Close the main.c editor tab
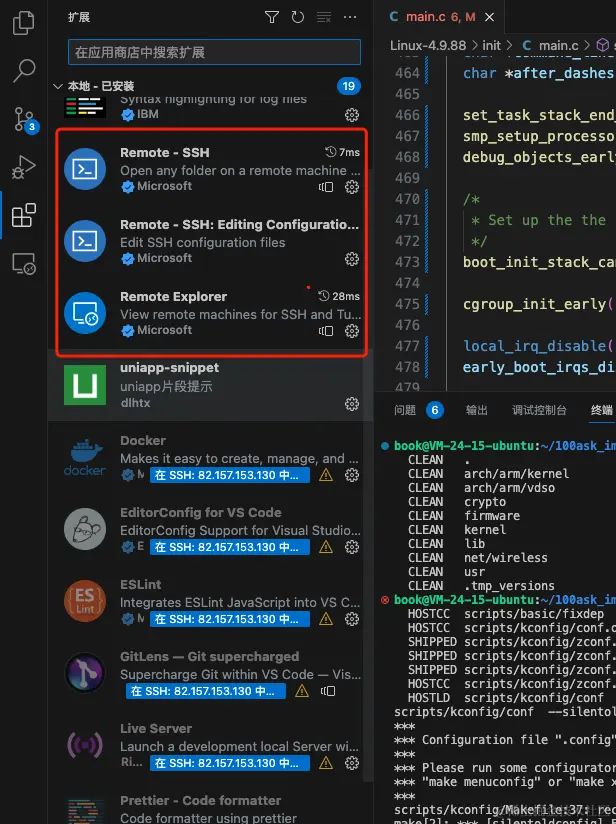616x824 pixels. click(489, 17)
